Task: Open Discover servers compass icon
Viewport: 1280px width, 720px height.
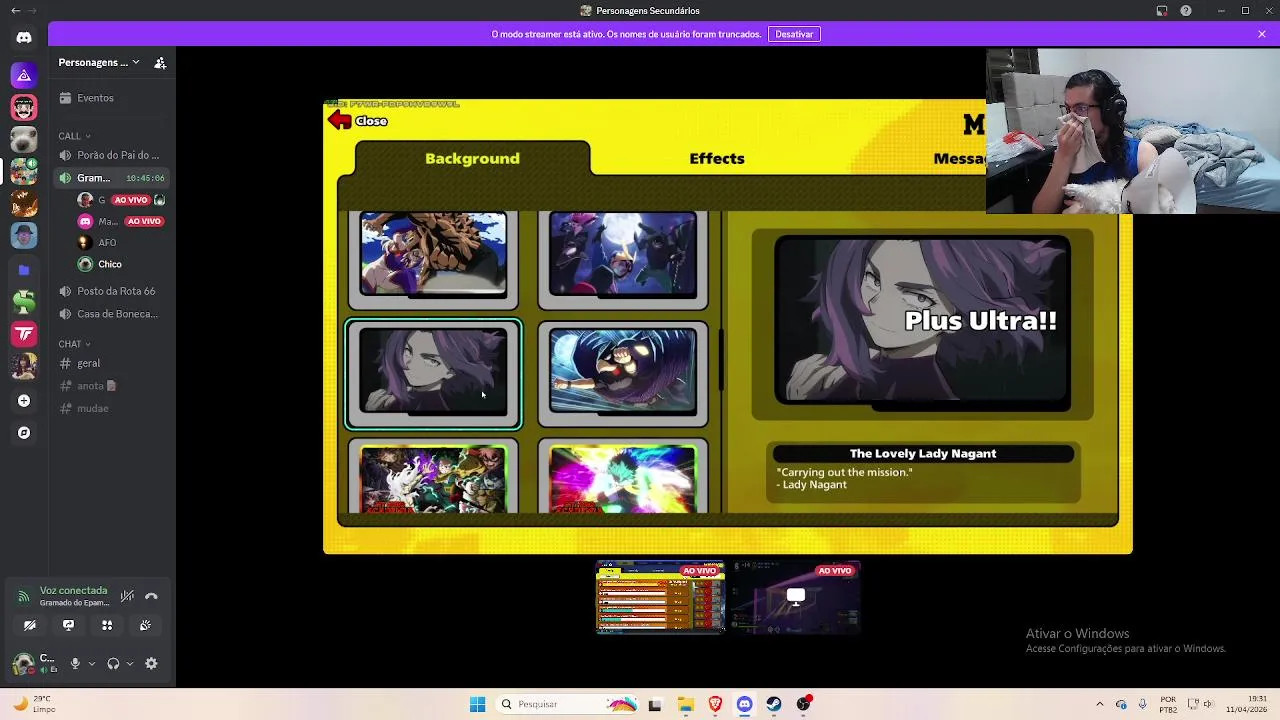Action: point(24,433)
